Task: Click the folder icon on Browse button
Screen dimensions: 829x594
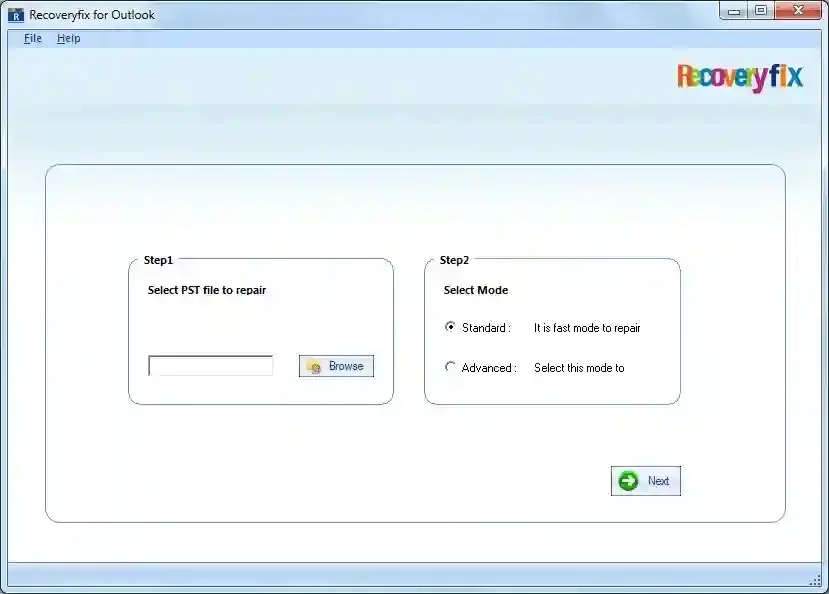Action: tap(314, 367)
